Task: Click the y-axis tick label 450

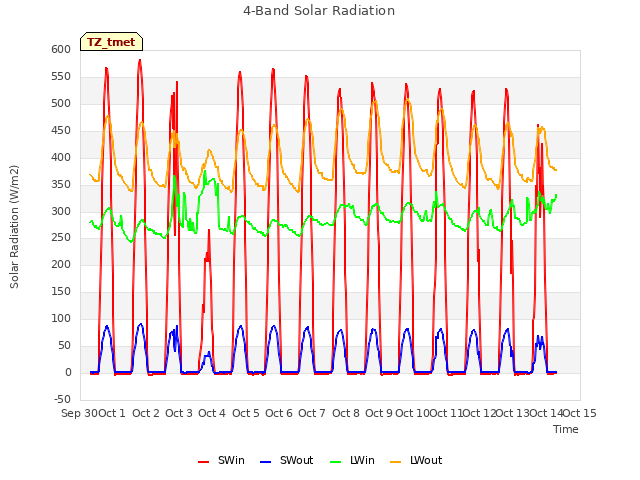Action: coord(61,130)
